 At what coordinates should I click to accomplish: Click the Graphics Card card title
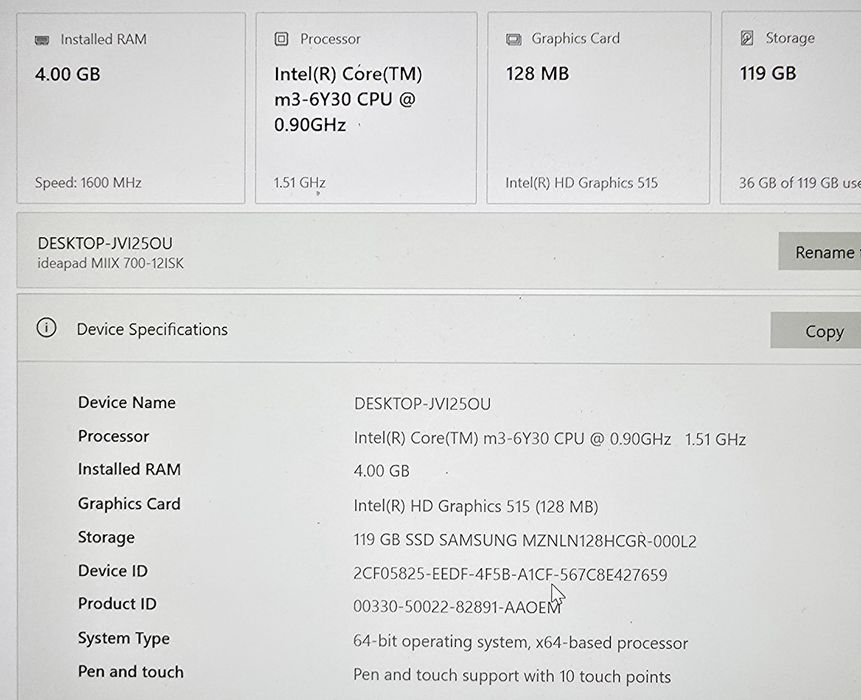tap(575, 38)
